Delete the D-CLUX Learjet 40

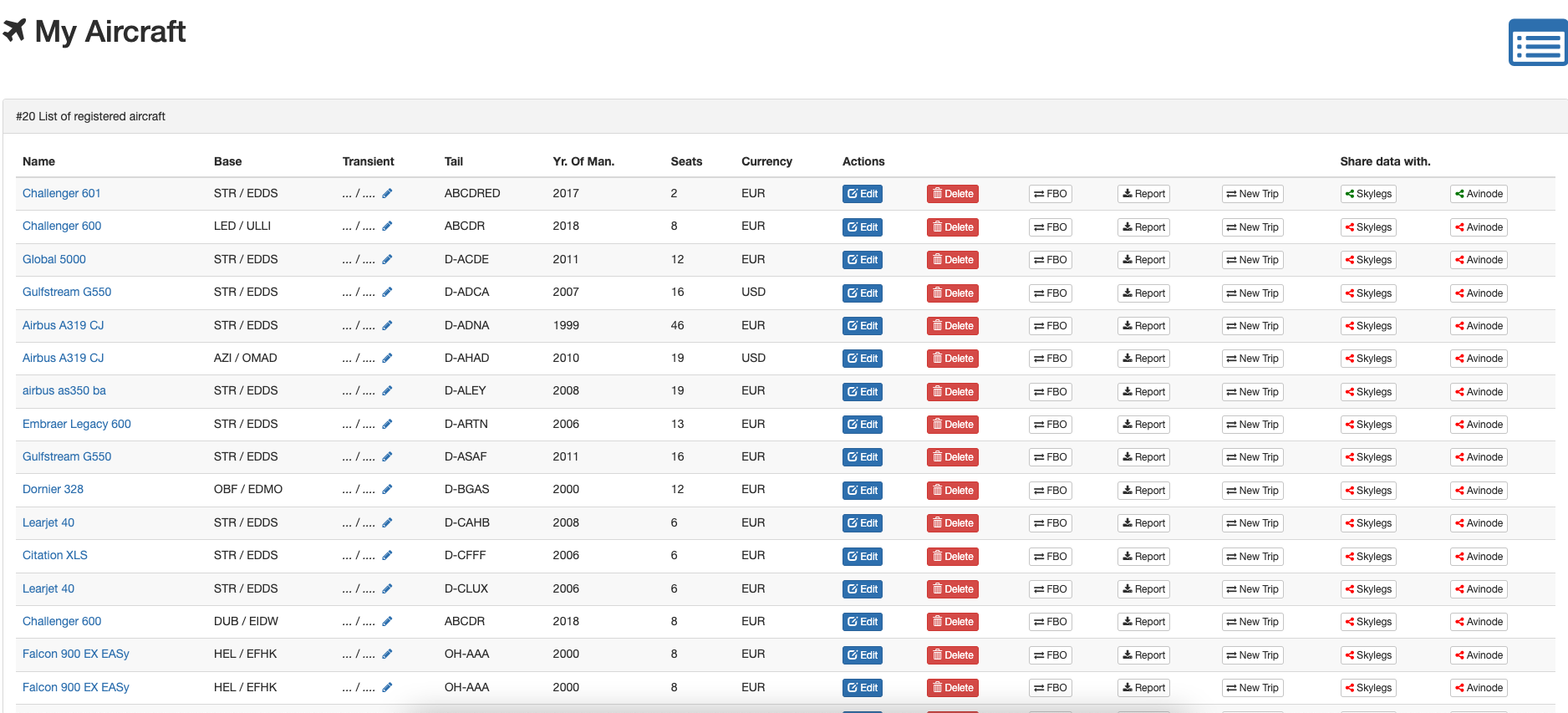[952, 589]
